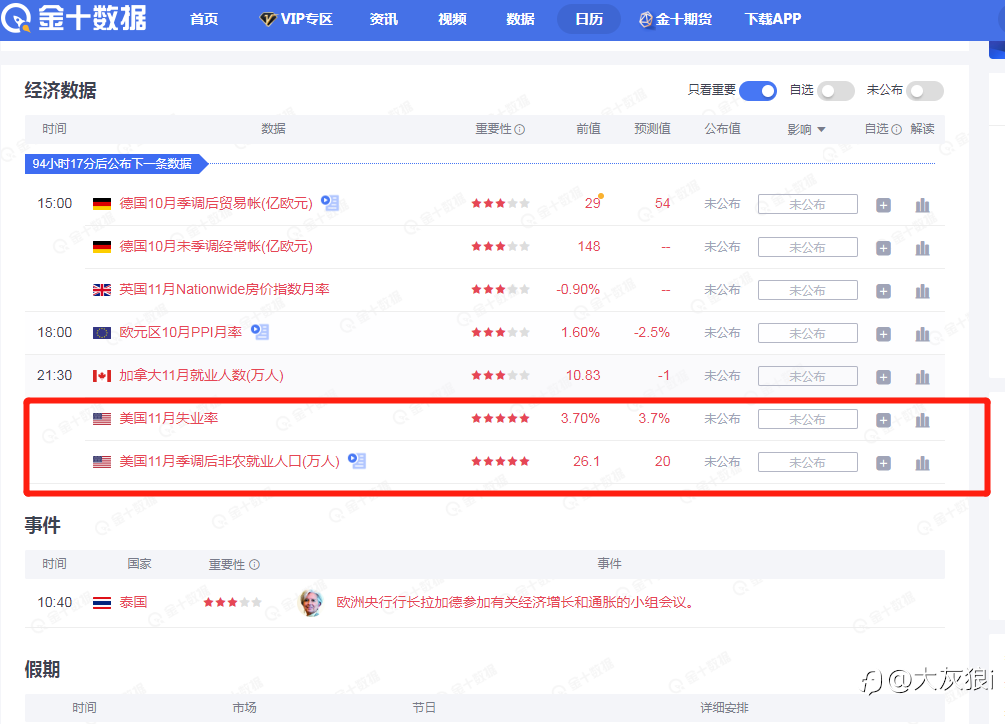Screen dimensions: 1005x724
Task: Add 英国11月Nationwide房价指数 to watchlist with plus
Action: 883,291
